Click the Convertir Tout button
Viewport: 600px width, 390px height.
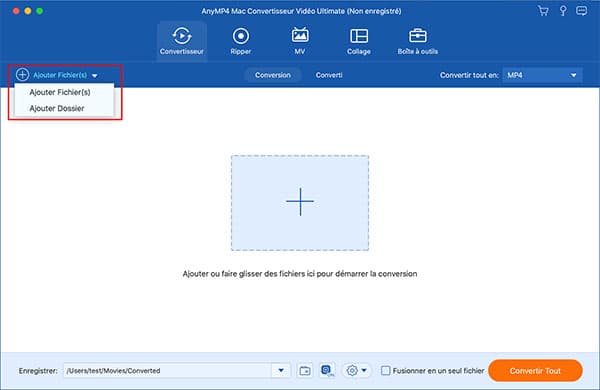point(535,370)
